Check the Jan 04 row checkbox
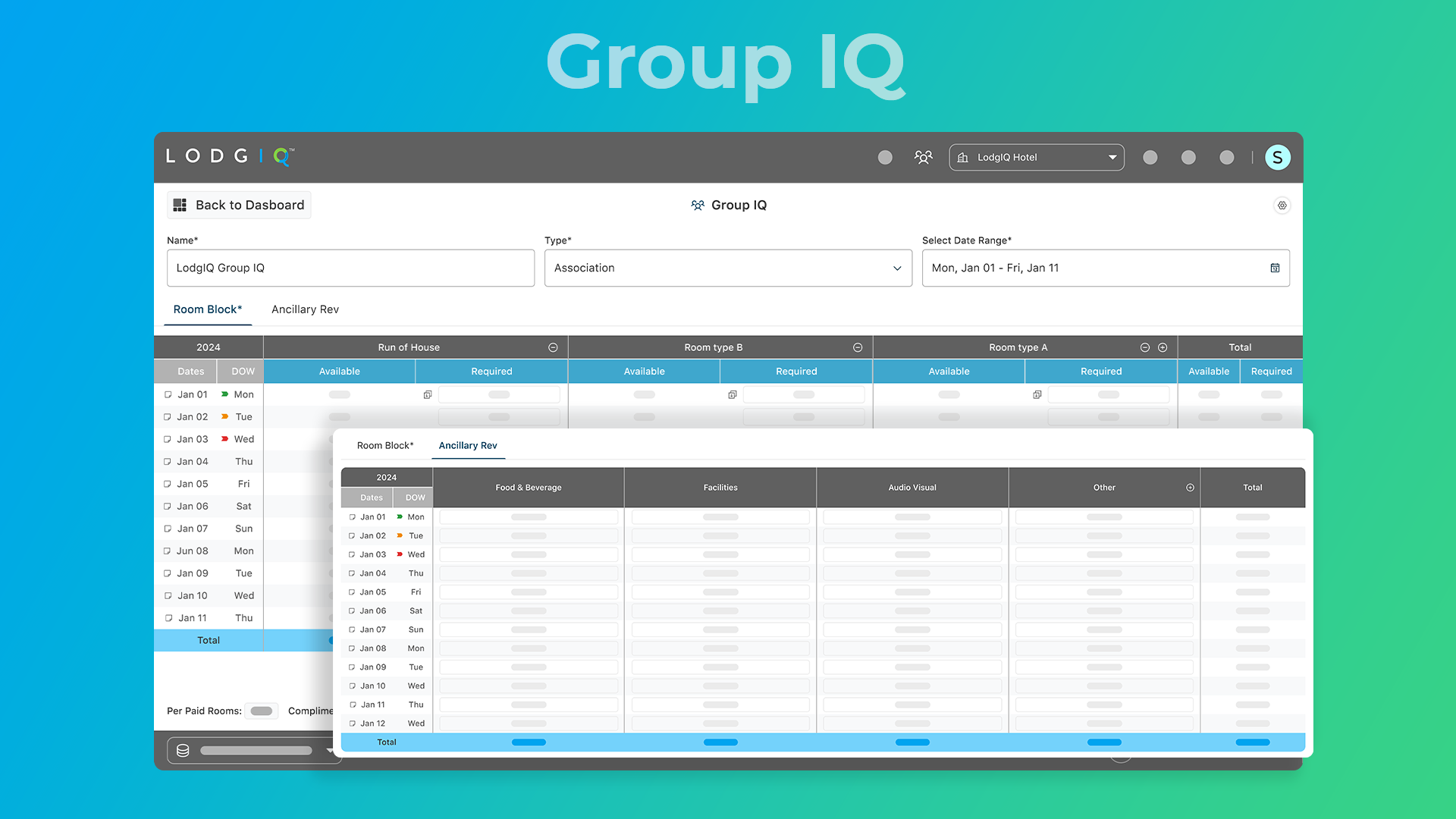 click(x=168, y=461)
